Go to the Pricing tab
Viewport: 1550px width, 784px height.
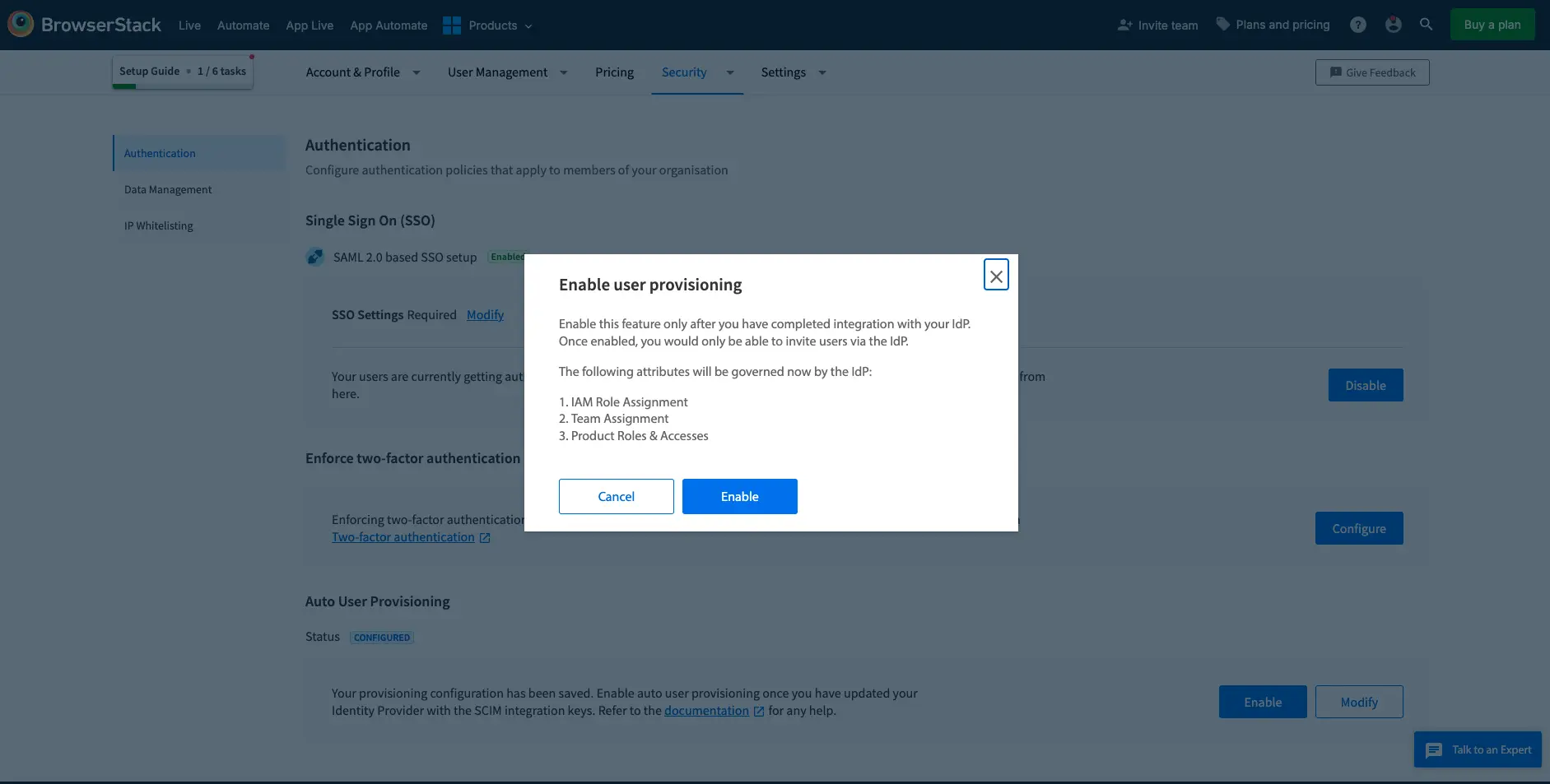(614, 72)
